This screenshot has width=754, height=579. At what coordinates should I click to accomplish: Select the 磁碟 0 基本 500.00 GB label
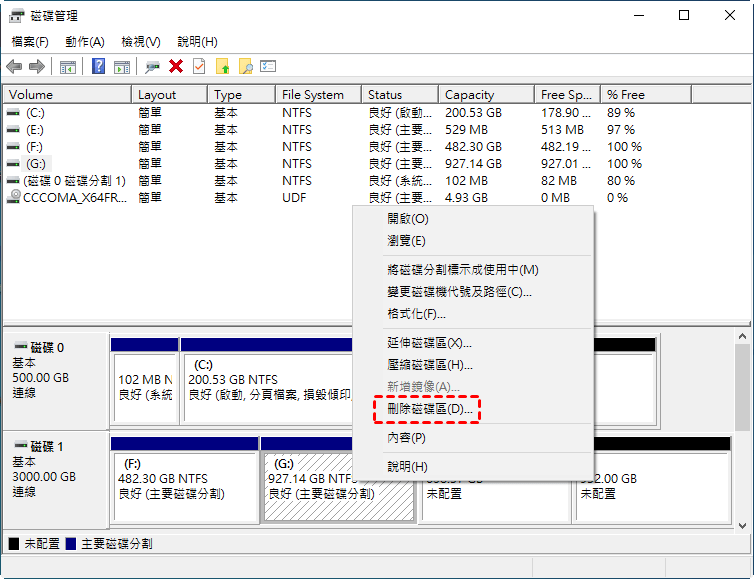(56, 380)
